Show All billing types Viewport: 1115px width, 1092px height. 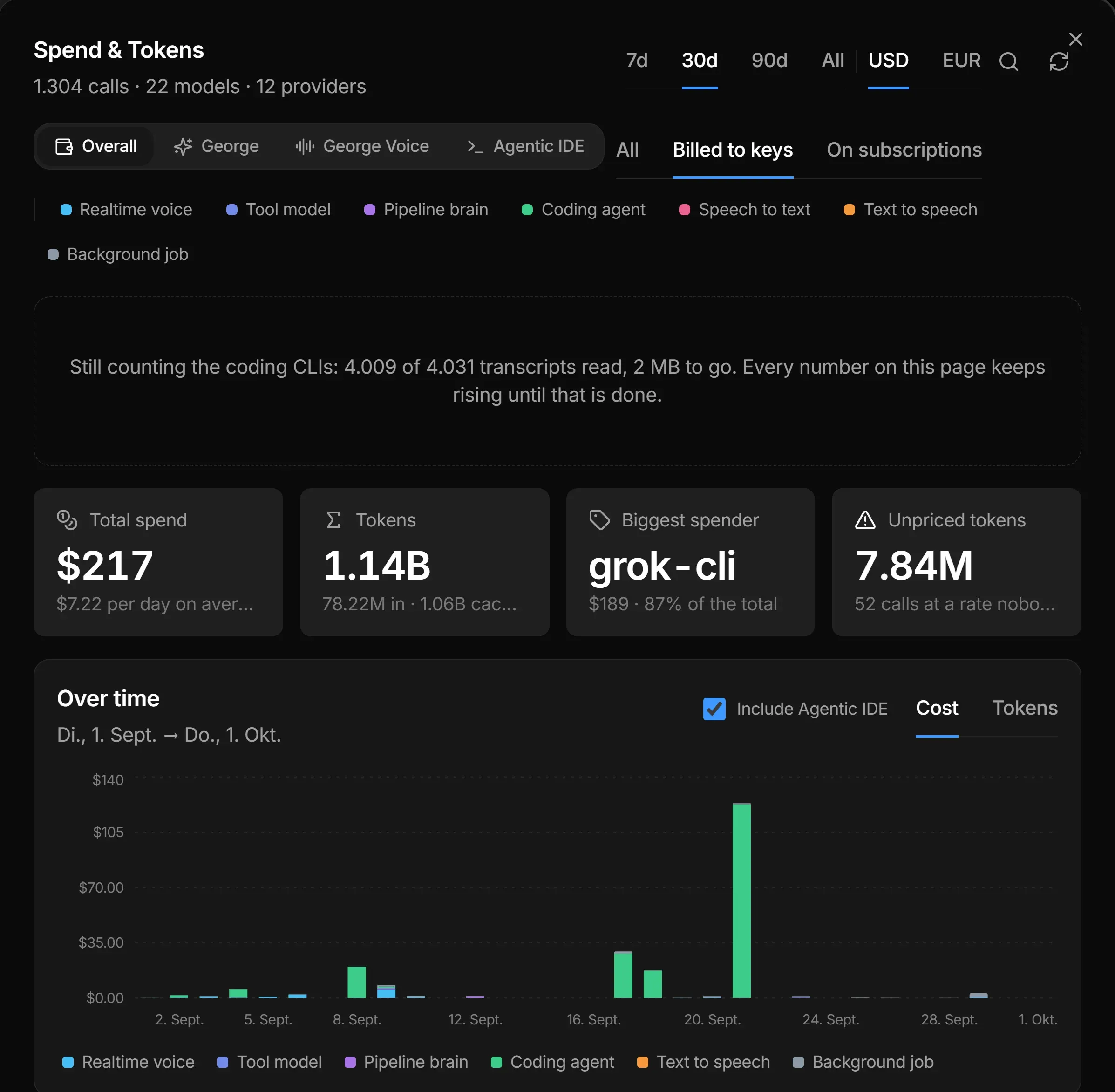(x=627, y=150)
